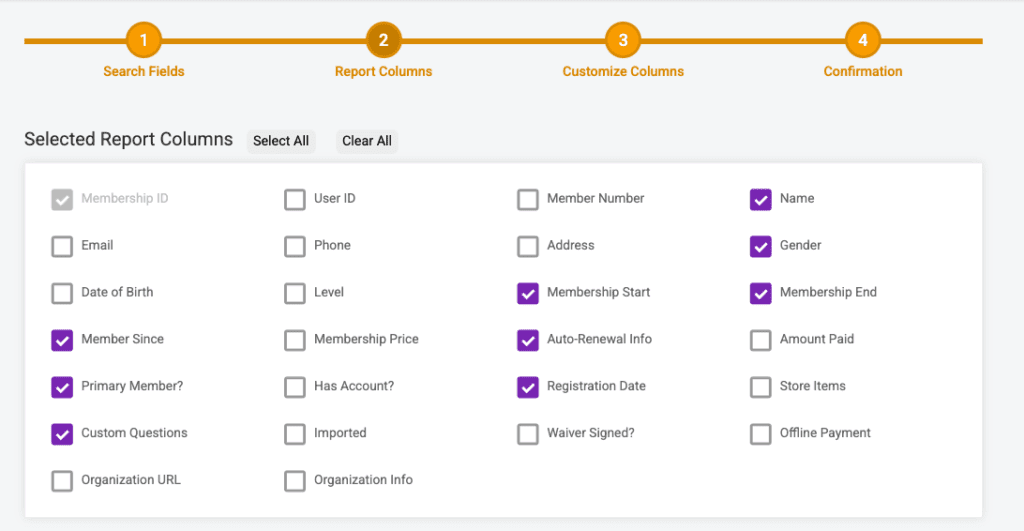The image size is (1024, 531).
Task: Jump to step 3 Customize Columns
Action: [623, 41]
